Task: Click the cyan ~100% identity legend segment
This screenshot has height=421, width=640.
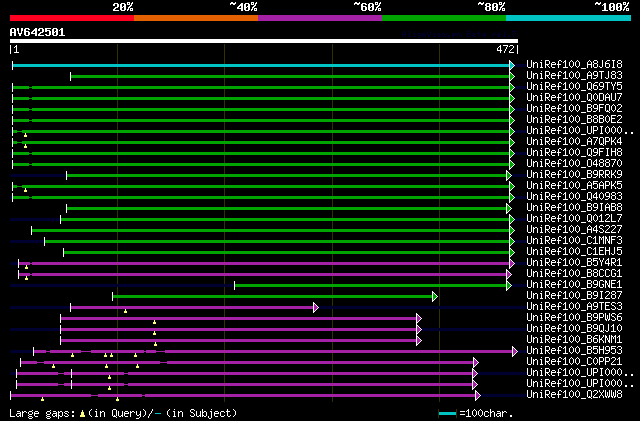Action: [567, 17]
